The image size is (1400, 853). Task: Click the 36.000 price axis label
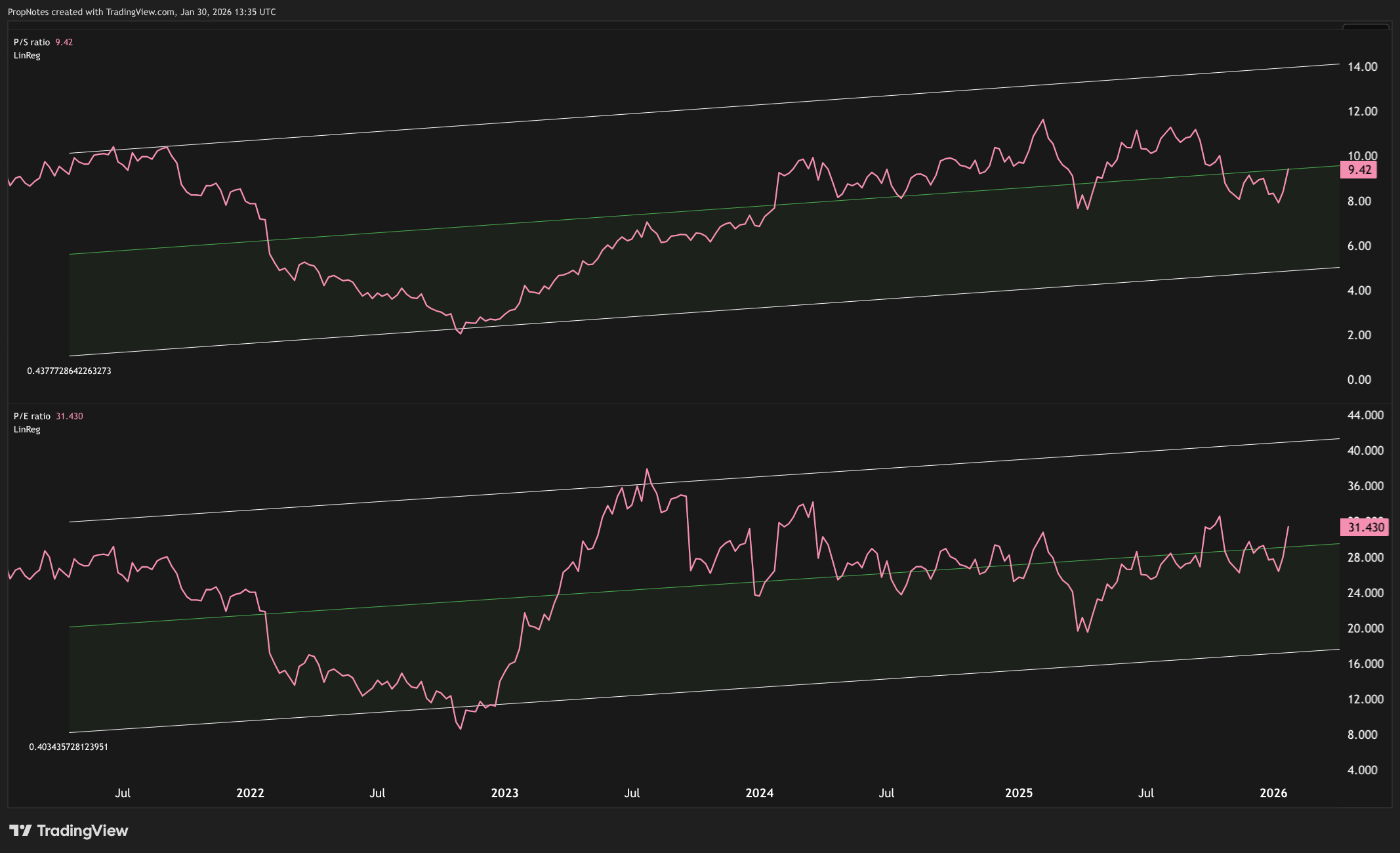point(1366,486)
